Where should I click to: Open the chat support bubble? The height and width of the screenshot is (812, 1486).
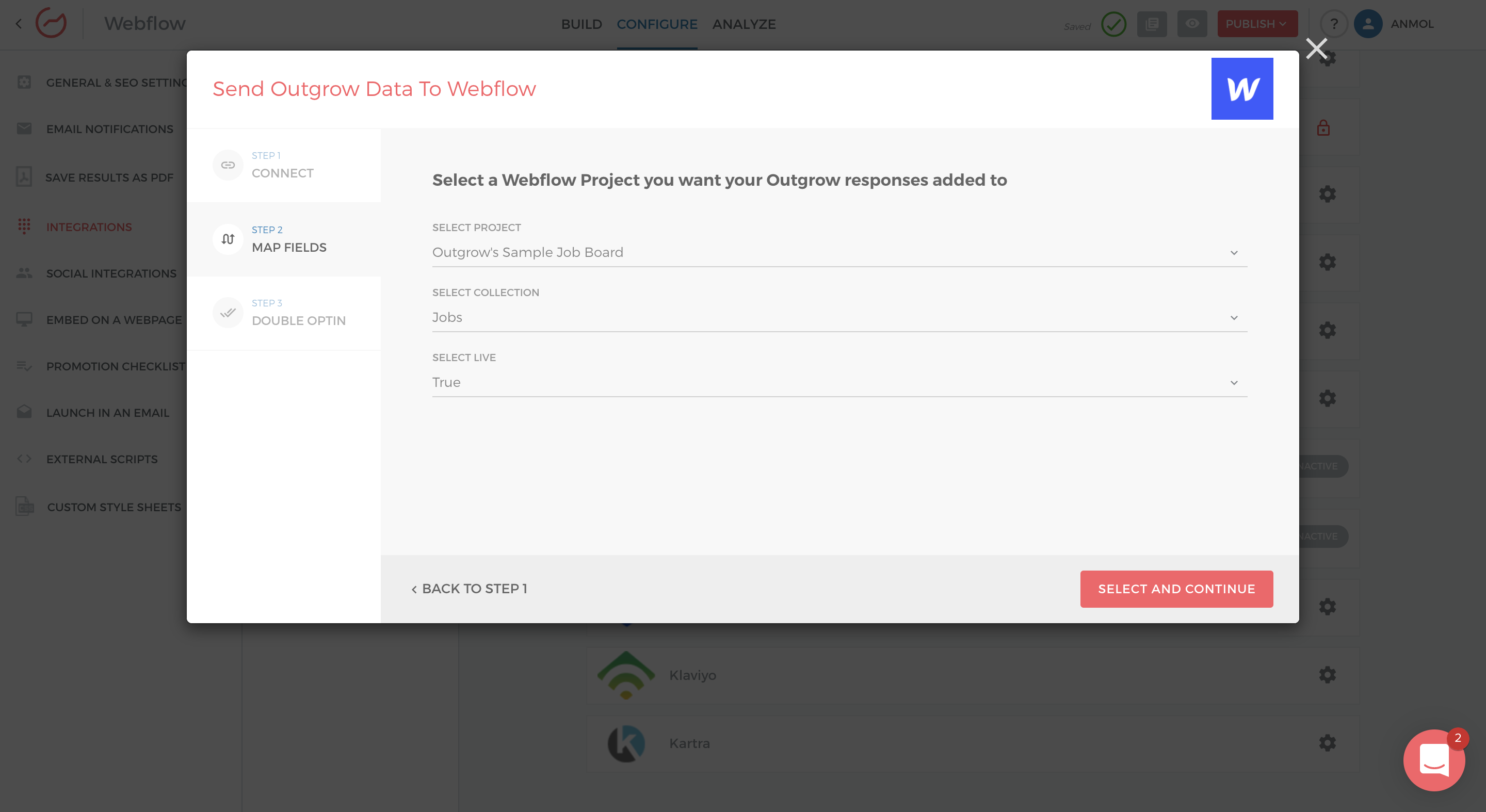[1433, 759]
